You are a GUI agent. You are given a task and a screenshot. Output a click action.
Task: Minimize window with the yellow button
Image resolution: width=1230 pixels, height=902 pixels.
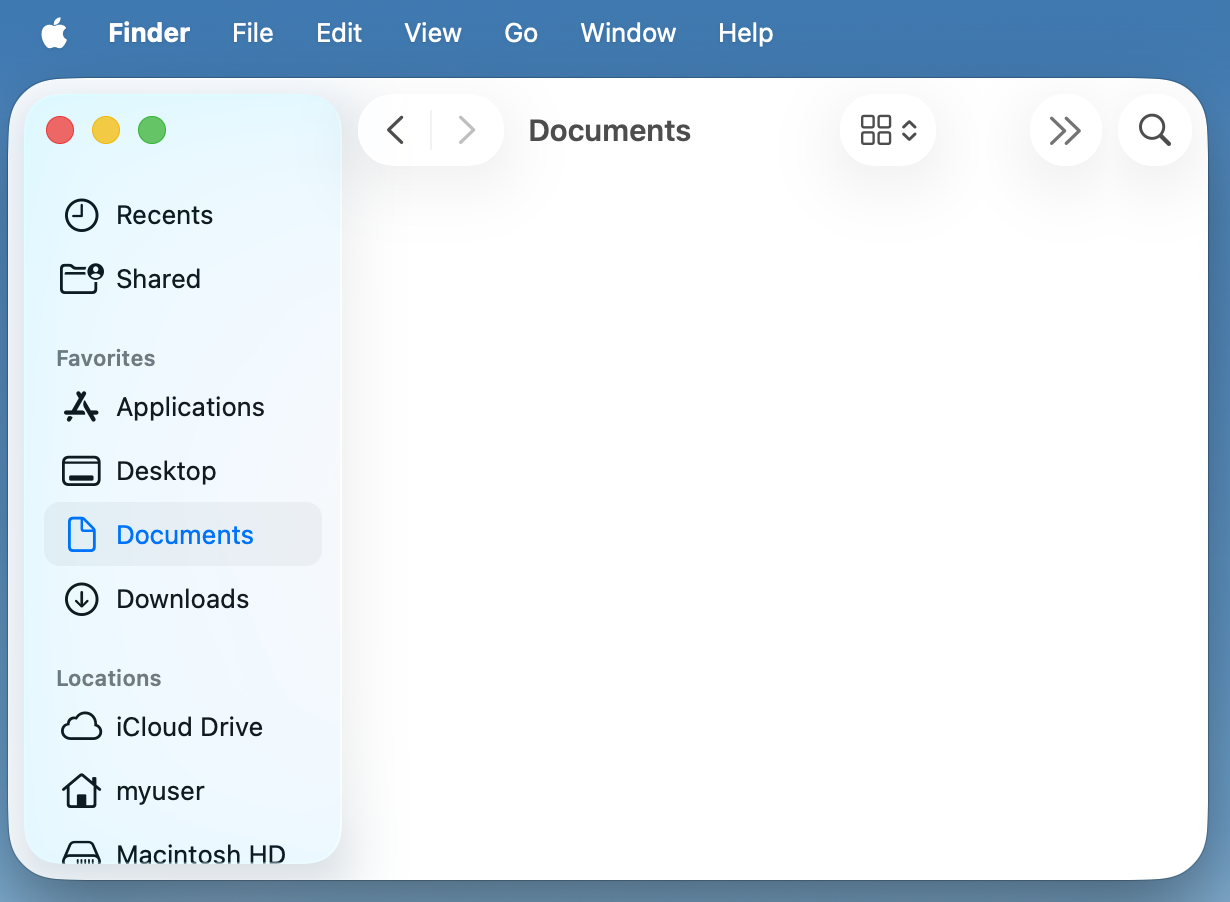[106, 130]
